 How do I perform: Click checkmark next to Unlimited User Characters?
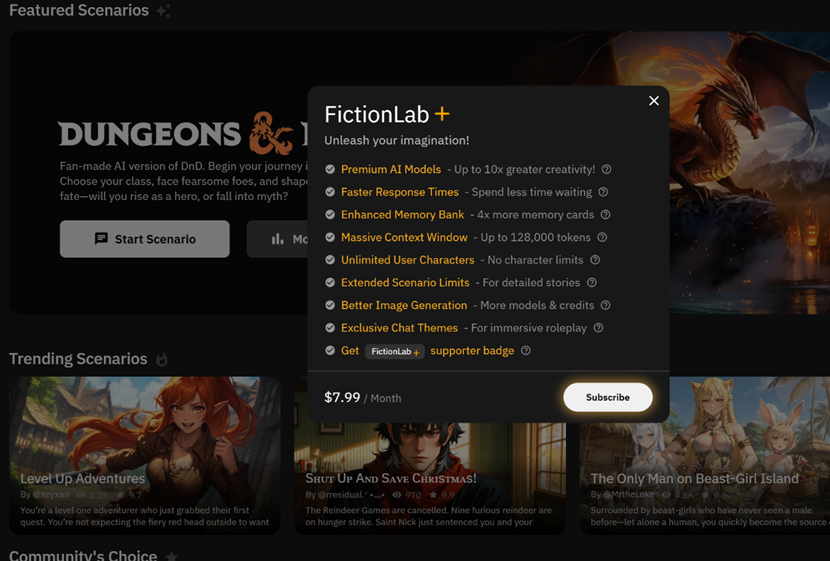point(330,260)
